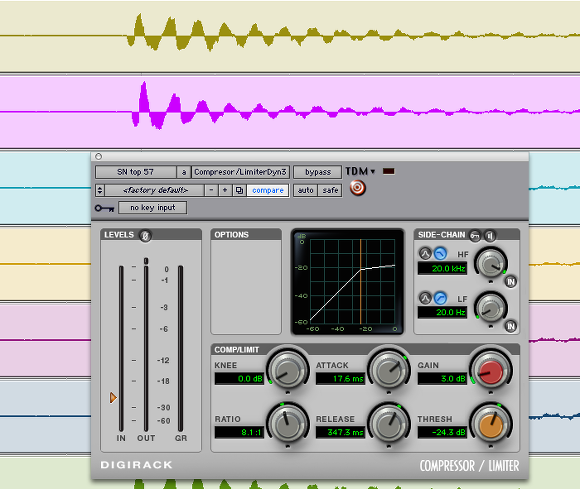Click the Release knob
Viewport: 580px width, 489px height.
[389, 424]
